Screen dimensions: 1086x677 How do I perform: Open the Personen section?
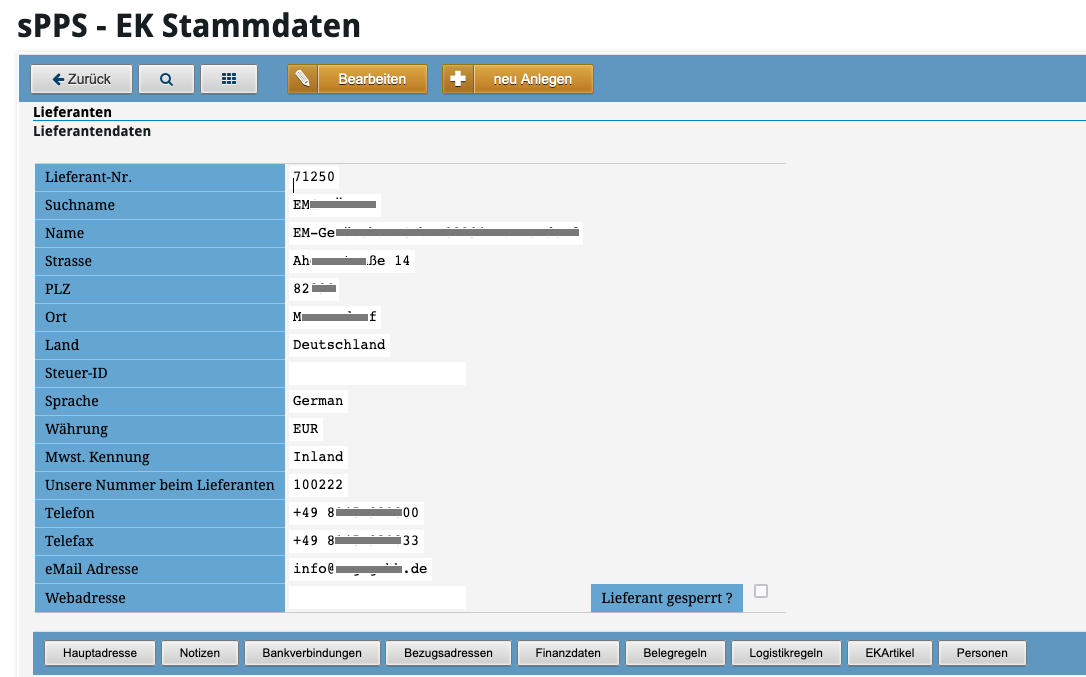coord(982,653)
